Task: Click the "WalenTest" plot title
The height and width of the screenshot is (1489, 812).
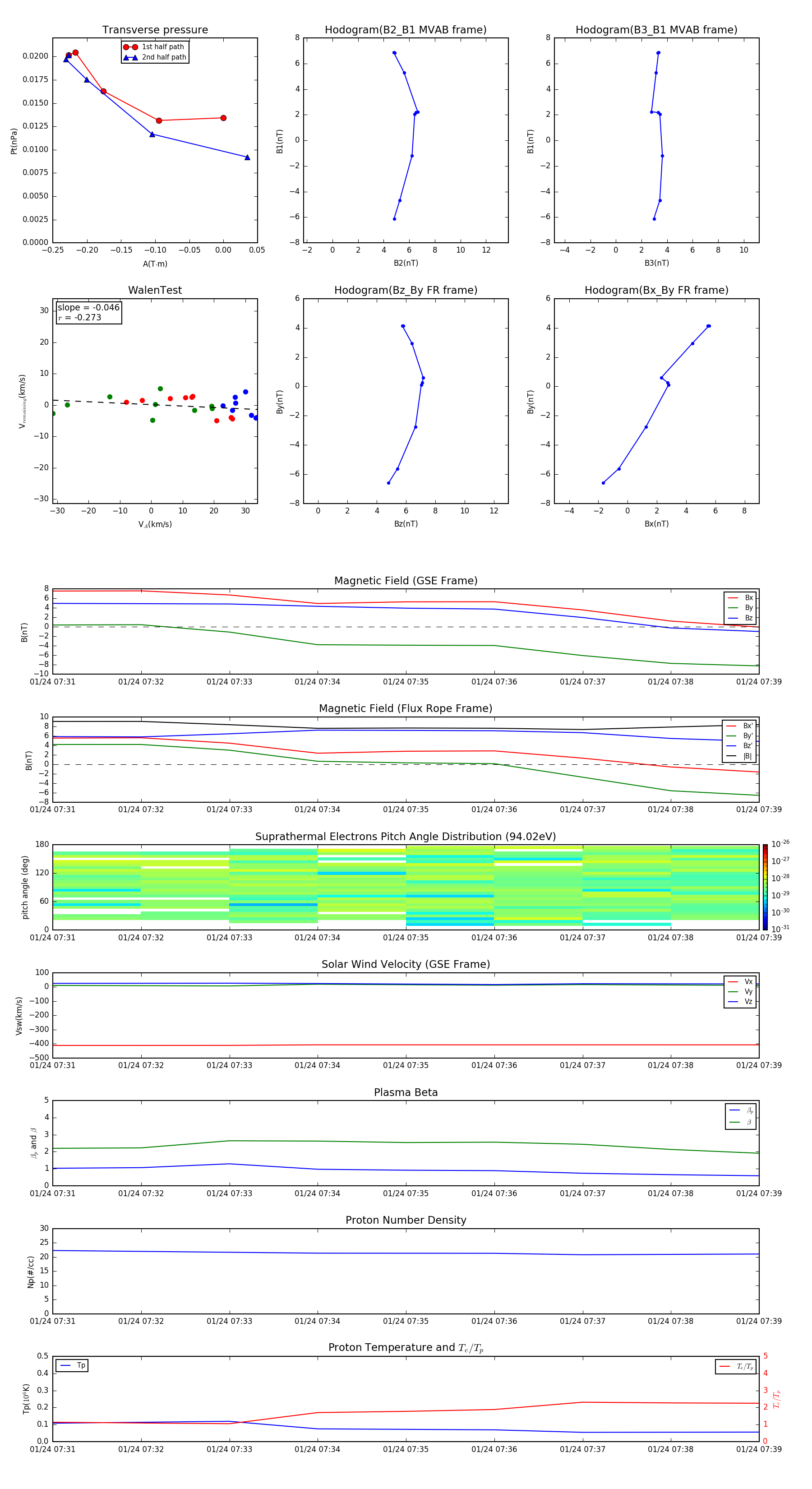Action: tap(155, 290)
